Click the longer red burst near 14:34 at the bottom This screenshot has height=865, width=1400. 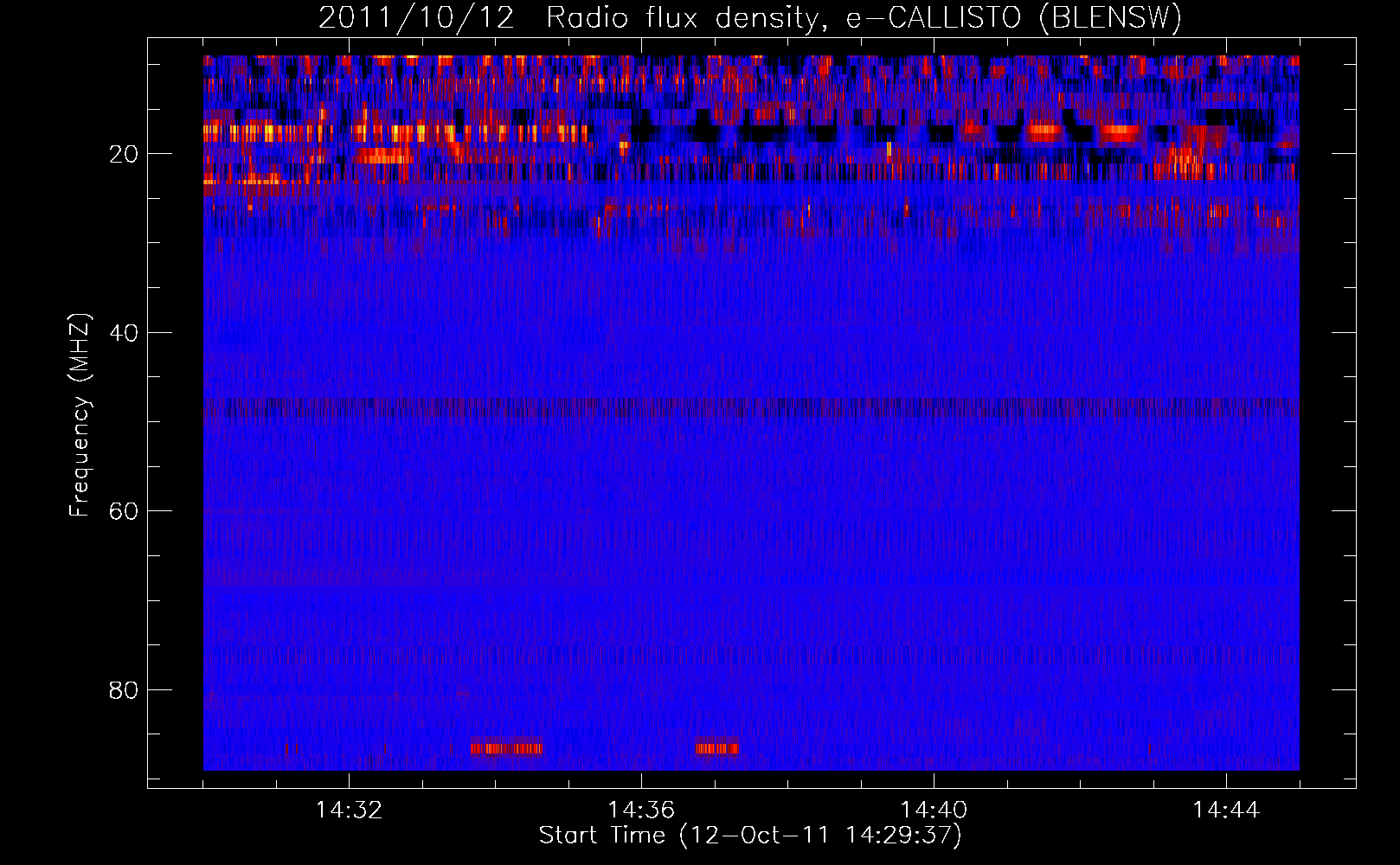coord(506,748)
